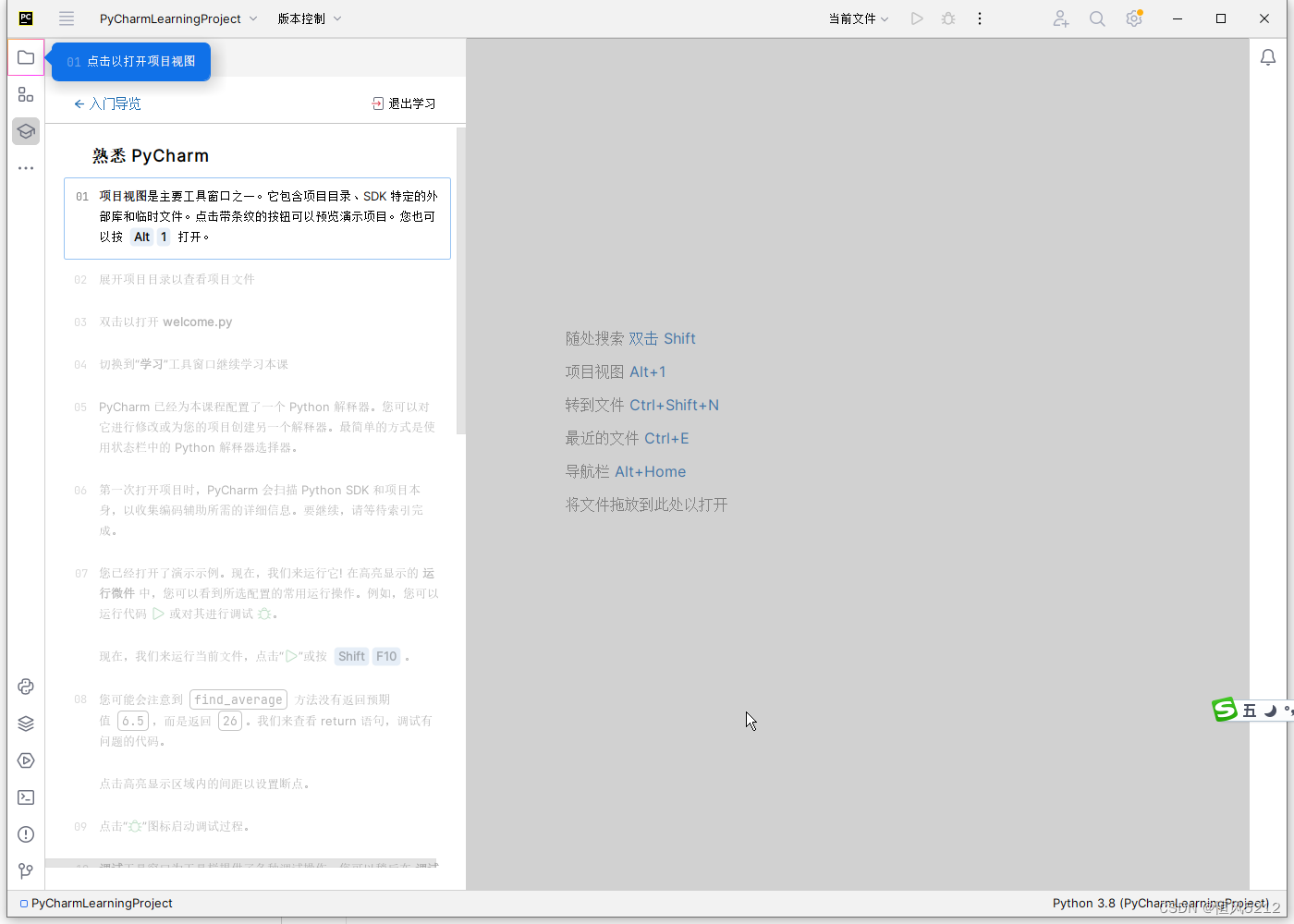This screenshot has width=1294, height=924.
Task: Open the 版本控制 dropdown
Action: pos(310,18)
